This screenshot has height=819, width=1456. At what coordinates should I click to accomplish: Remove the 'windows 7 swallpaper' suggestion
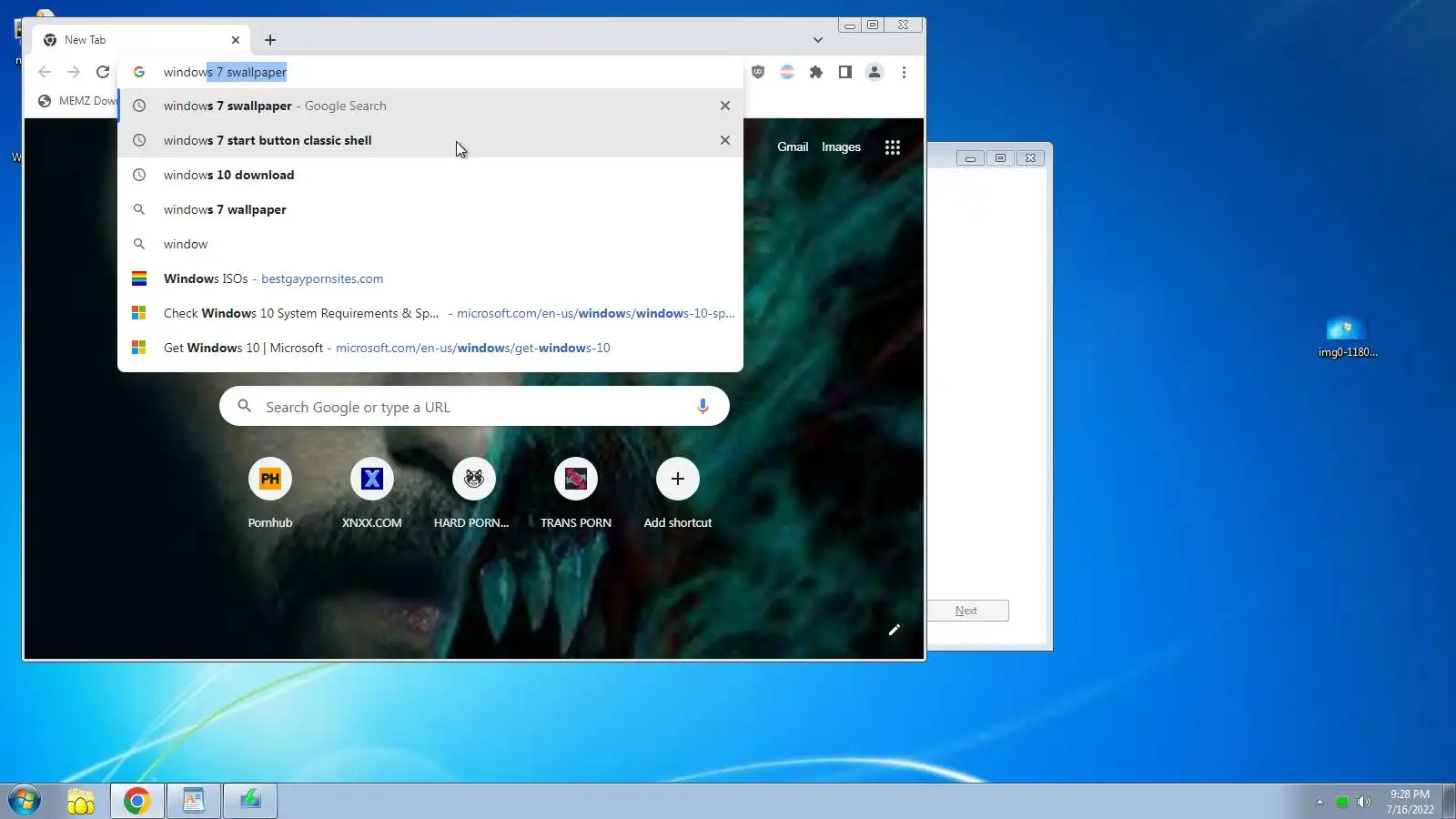[x=725, y=106]
